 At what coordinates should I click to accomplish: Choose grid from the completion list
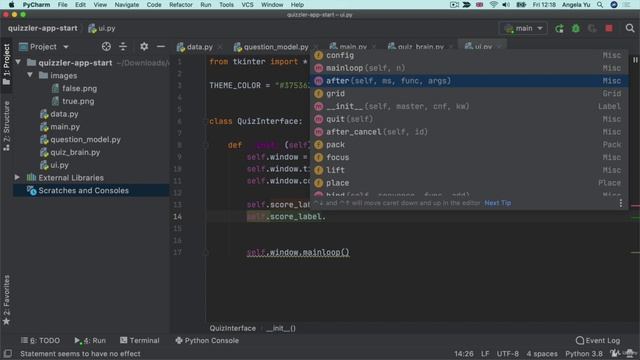click(469, 93)
